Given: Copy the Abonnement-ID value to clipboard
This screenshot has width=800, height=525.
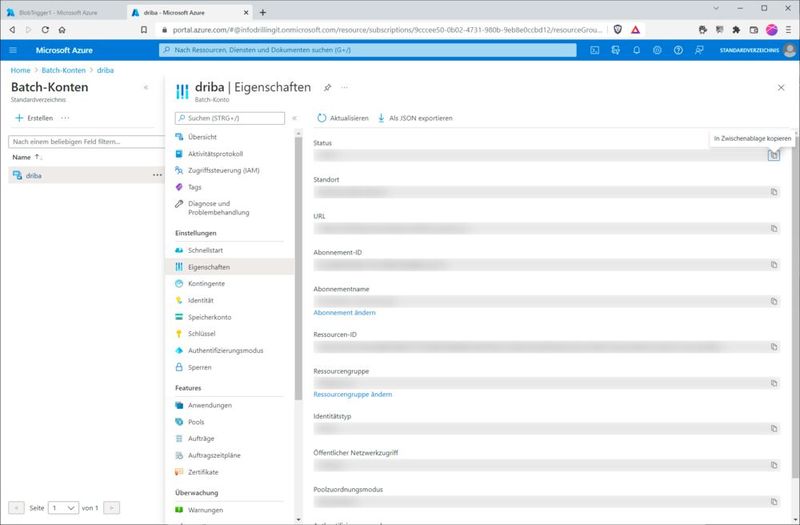Looking at the screenshot, I should coord(774,265).
